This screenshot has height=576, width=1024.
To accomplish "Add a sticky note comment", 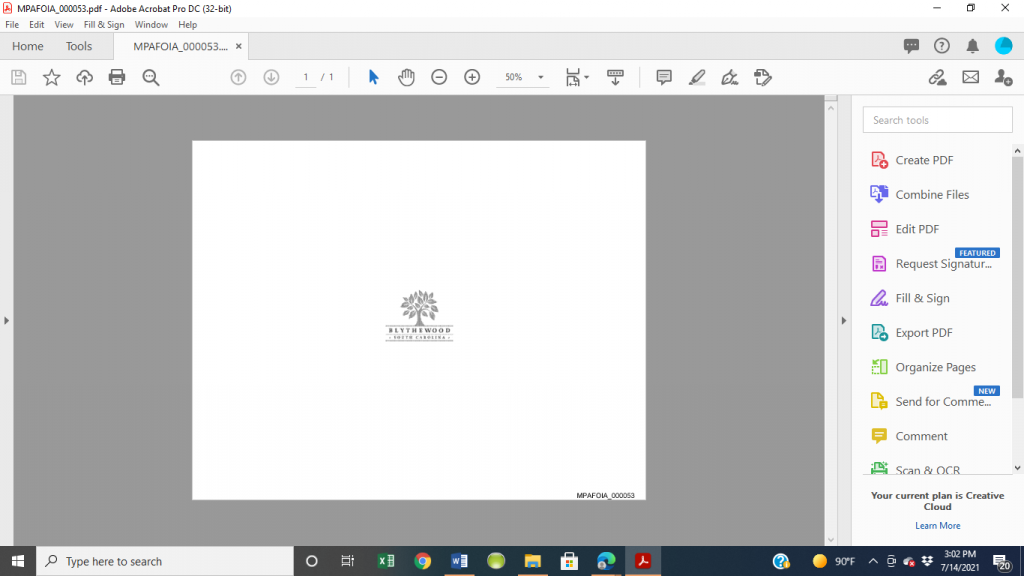I will (x=663, y=77).
